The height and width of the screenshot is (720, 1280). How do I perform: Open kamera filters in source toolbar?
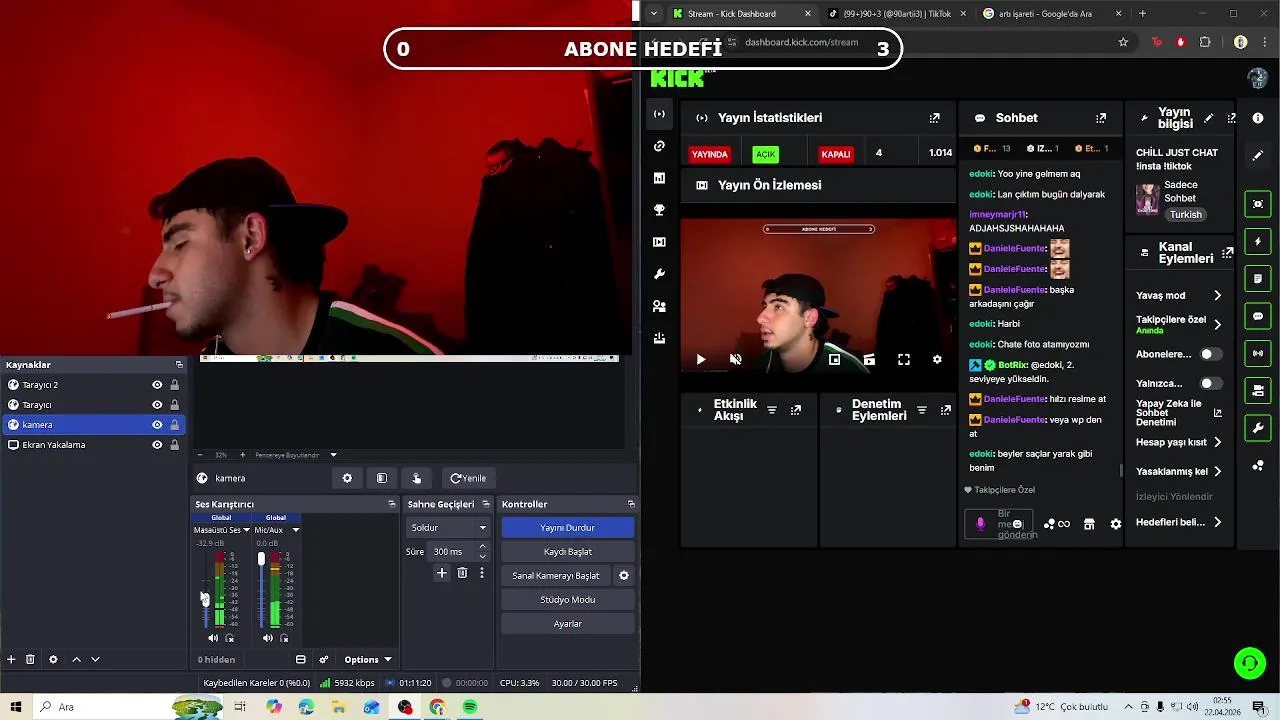coord(381,478)
